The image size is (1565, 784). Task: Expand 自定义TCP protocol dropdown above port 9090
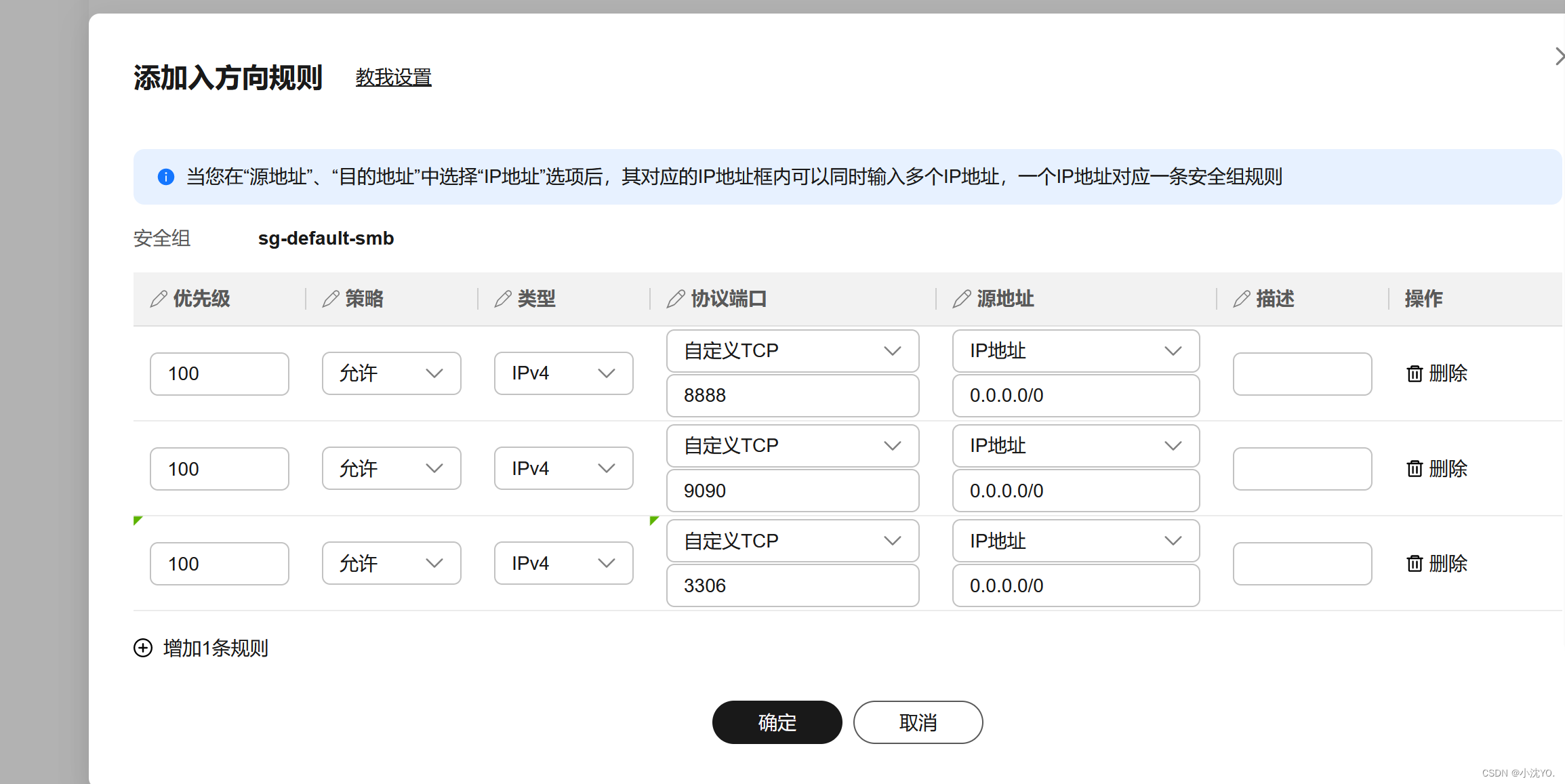[793, 446]
